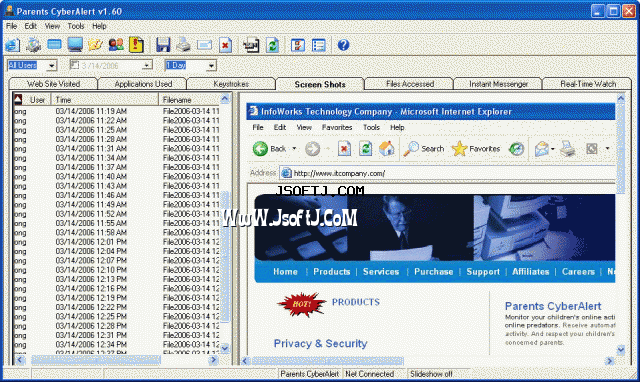The height and width of the screenshot is (382, 640).
Task: Sort by the User column header
Action: [37, 100]
